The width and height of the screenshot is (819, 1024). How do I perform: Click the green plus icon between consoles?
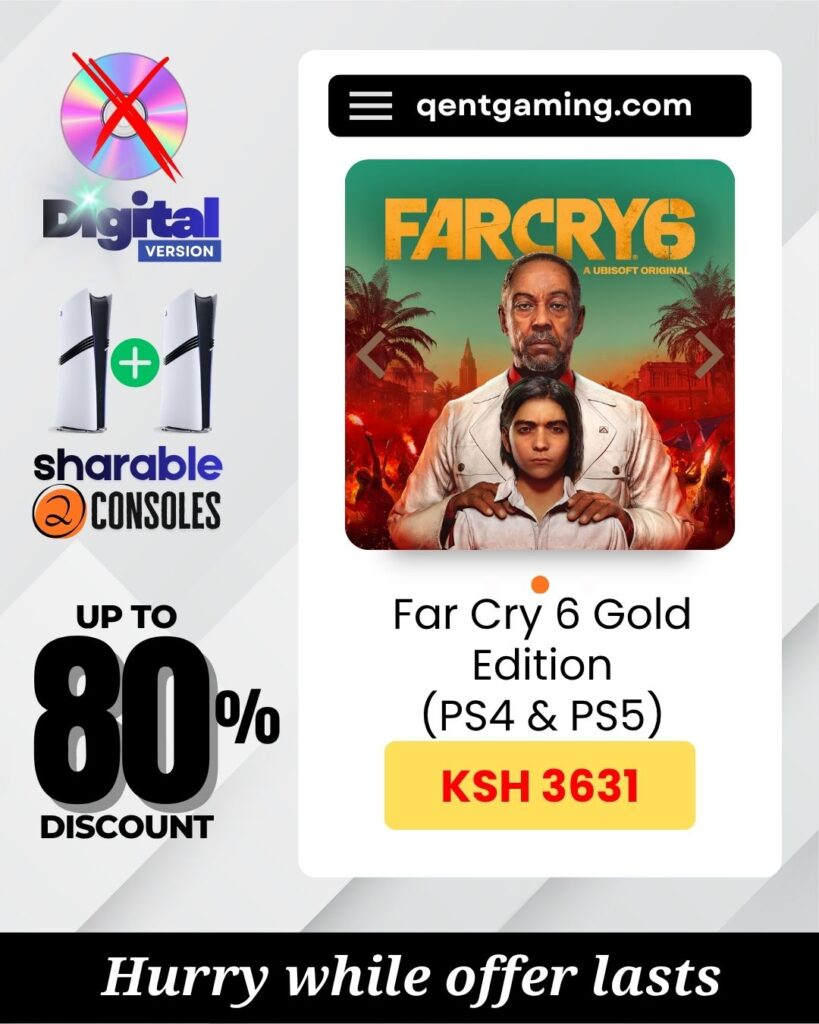click(x=135, y=362)
